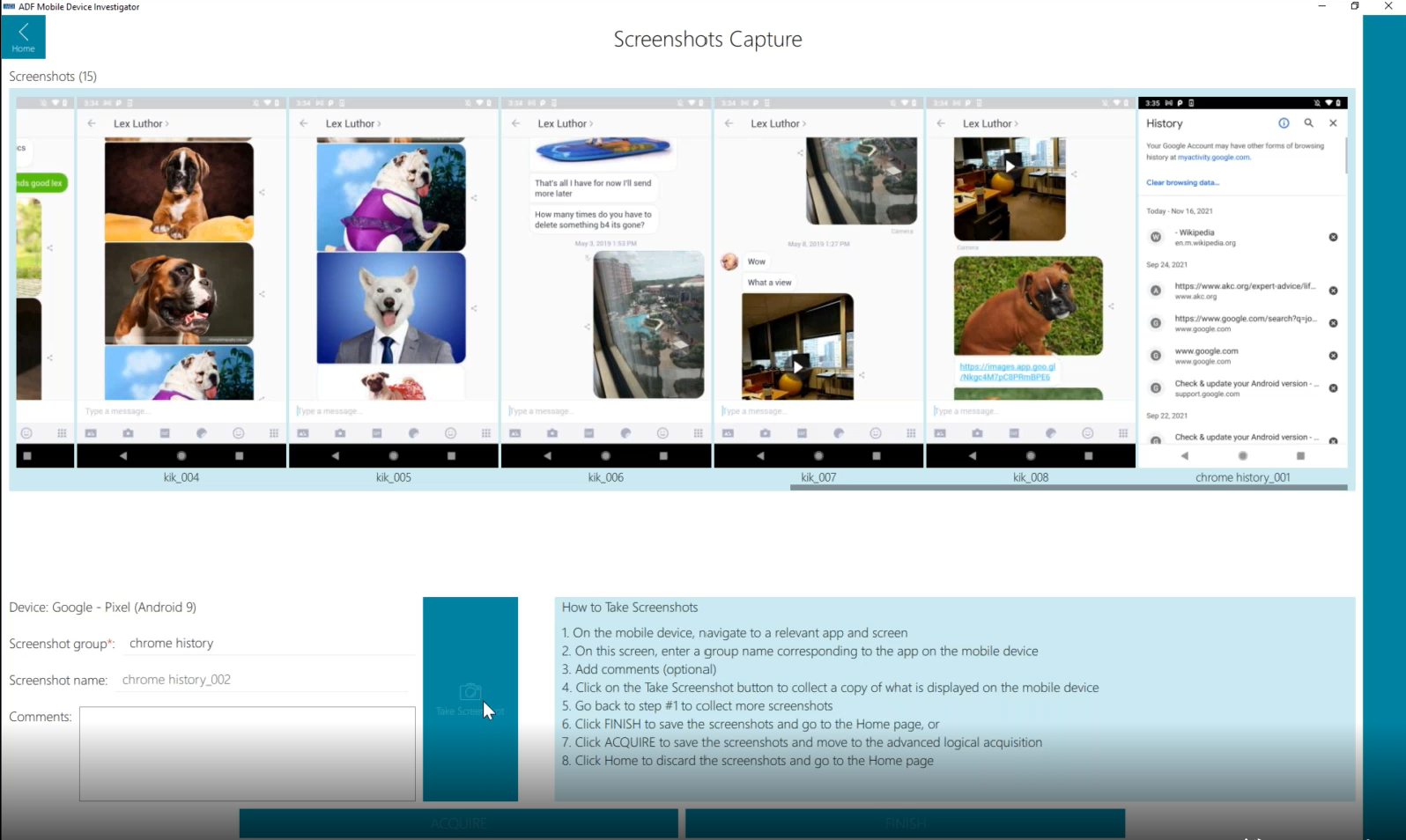
Task: Select the kik_006 screenshot thumbnail
Action: tap(606, 282)
